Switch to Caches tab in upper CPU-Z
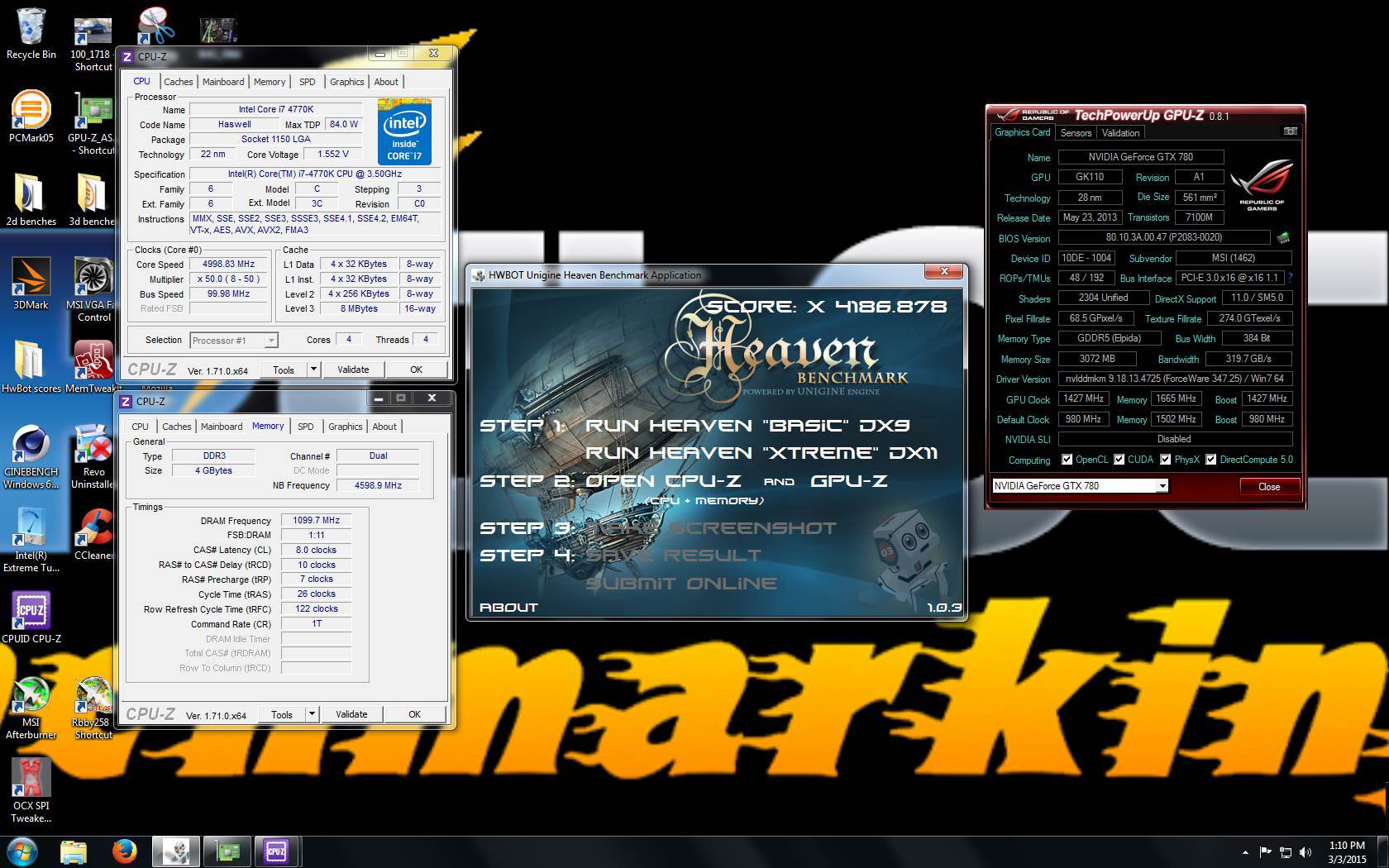This screenshot has width=1389, height=868. pos(179,82)
